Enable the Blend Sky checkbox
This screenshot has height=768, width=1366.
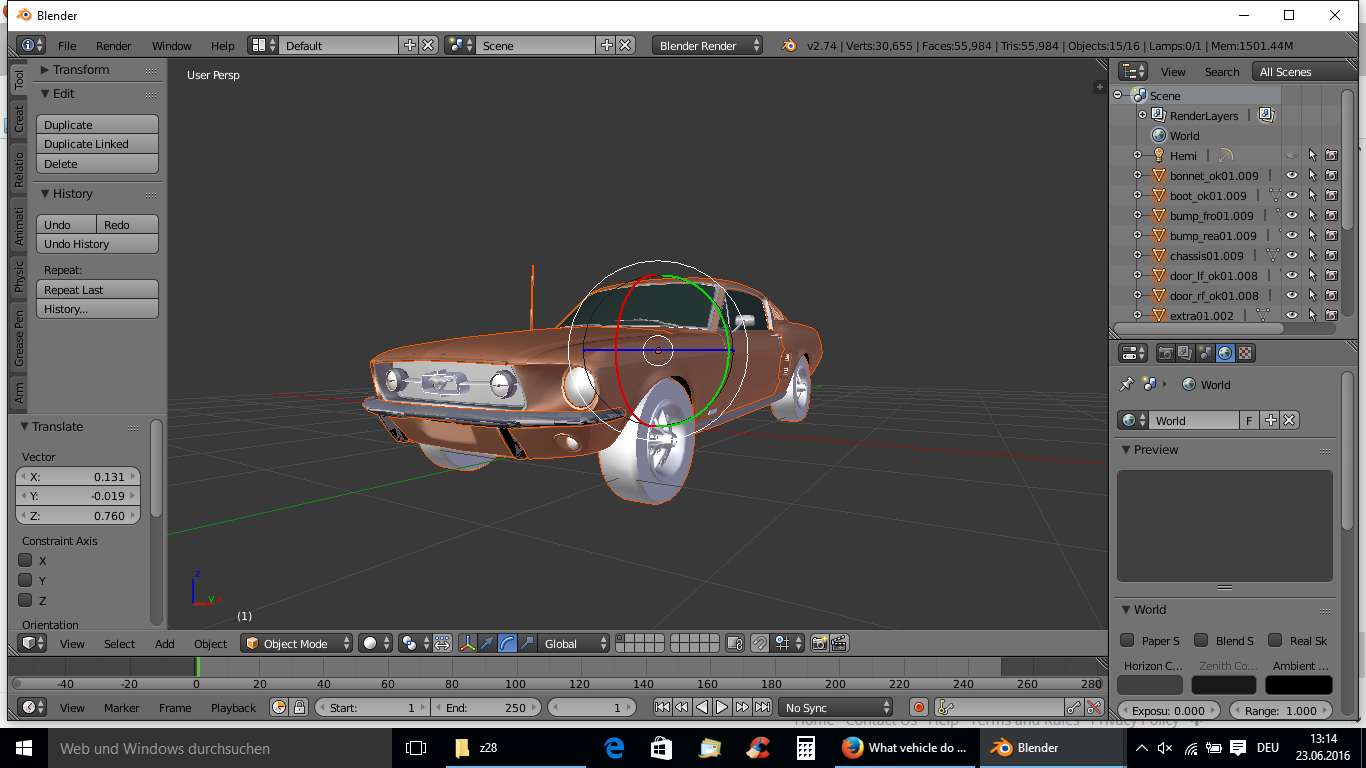(1201, 640)
